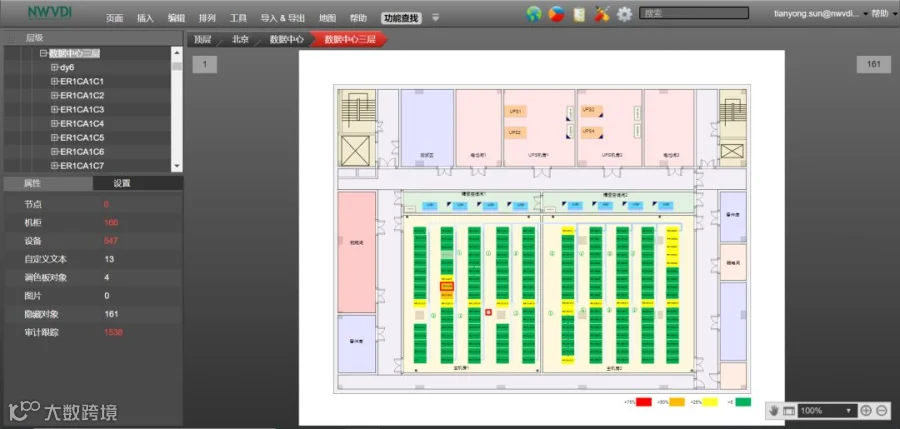This screenshot has height=429, width=900.
Task: Select the ER1CA1C5 tree item
Action: point(82,138)
